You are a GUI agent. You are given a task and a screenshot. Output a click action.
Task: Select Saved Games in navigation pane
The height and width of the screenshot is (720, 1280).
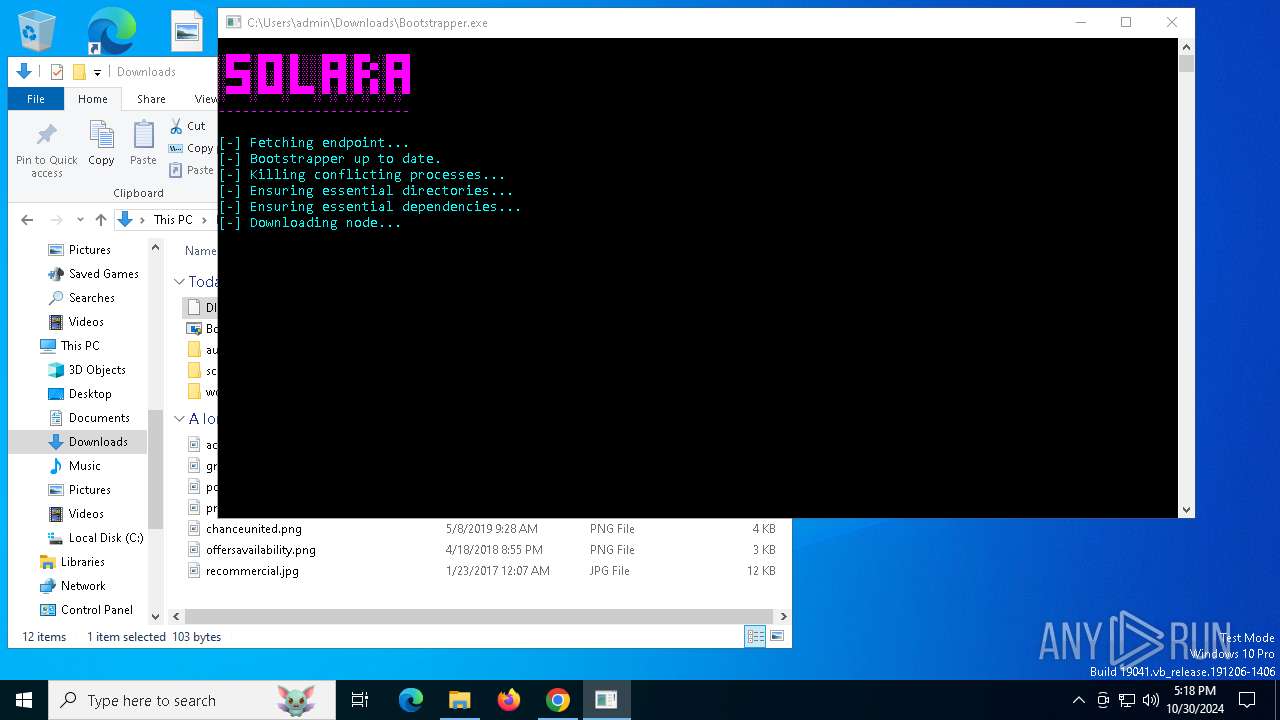(104, 274)
